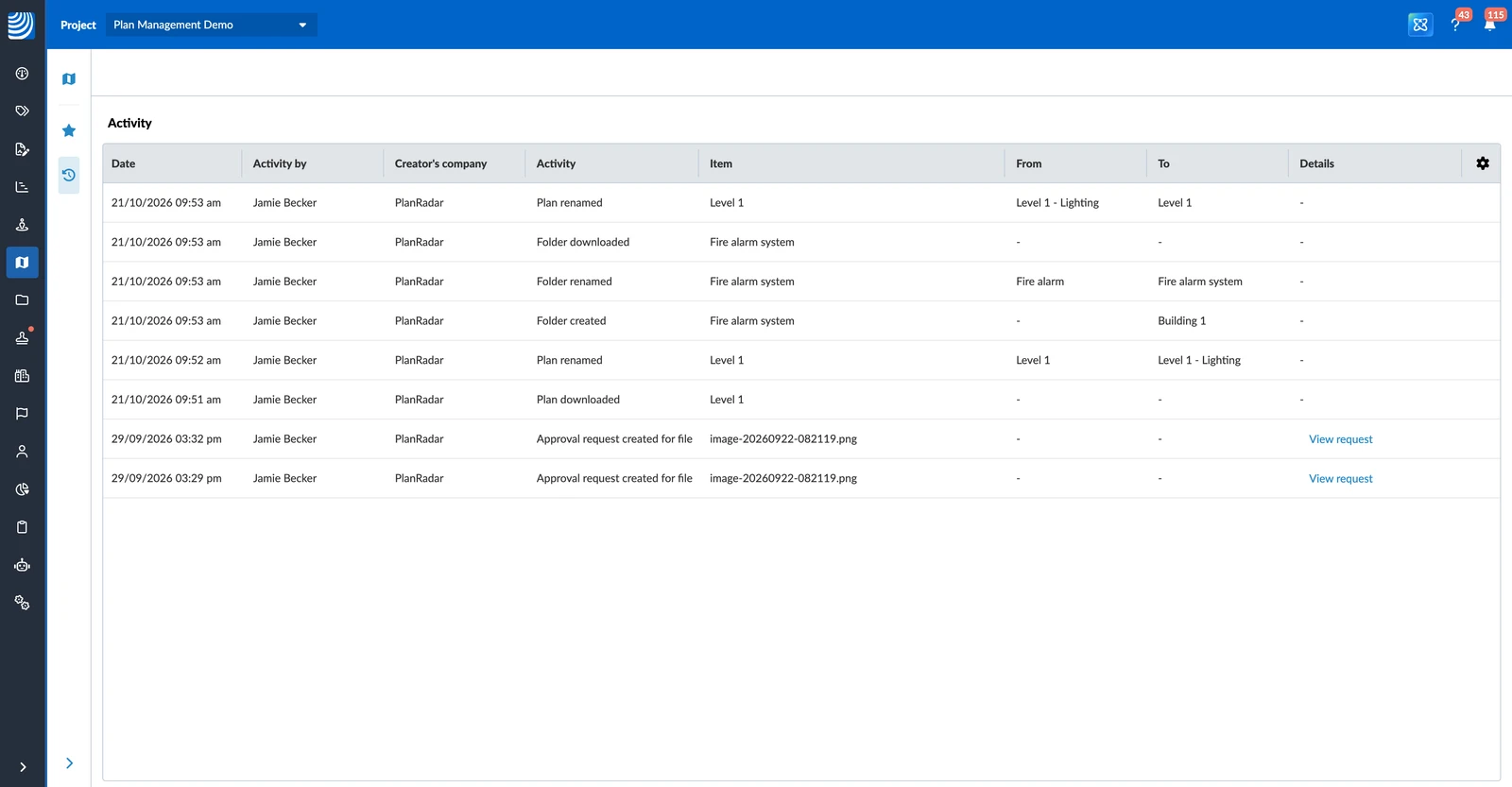Click the Building 1 cell in To column
1512x787 pixels.
coord(1182,321)
